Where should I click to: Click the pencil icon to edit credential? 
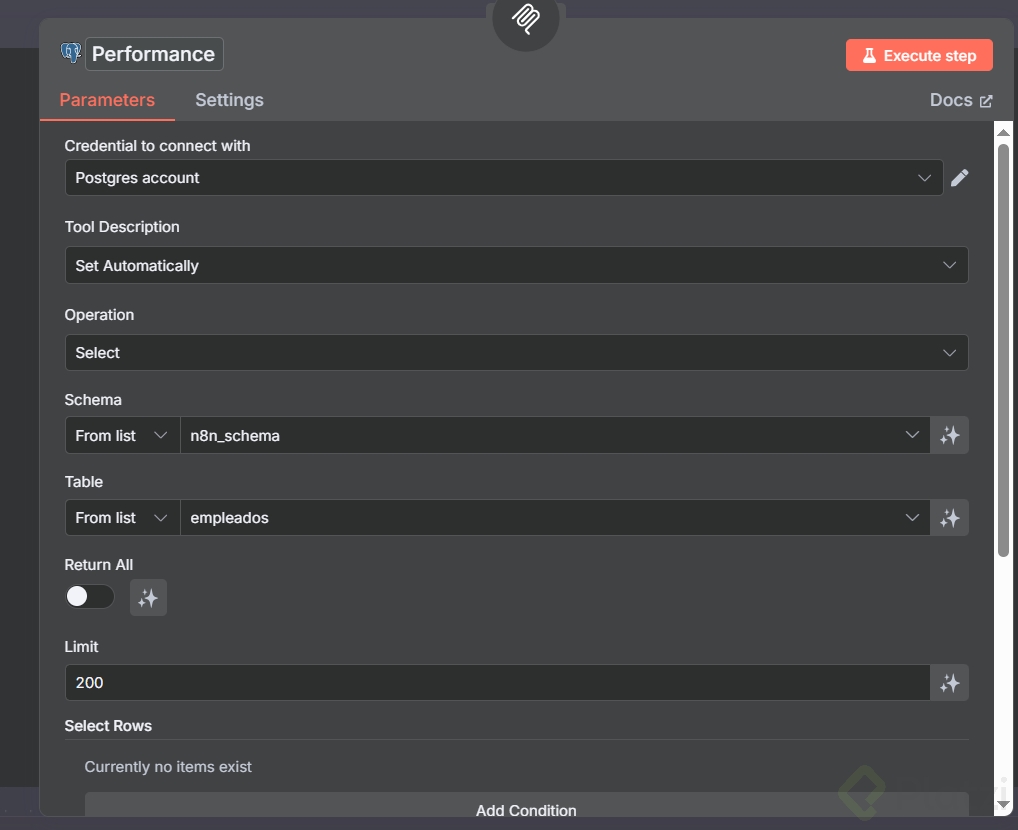[x=960, y=178]
